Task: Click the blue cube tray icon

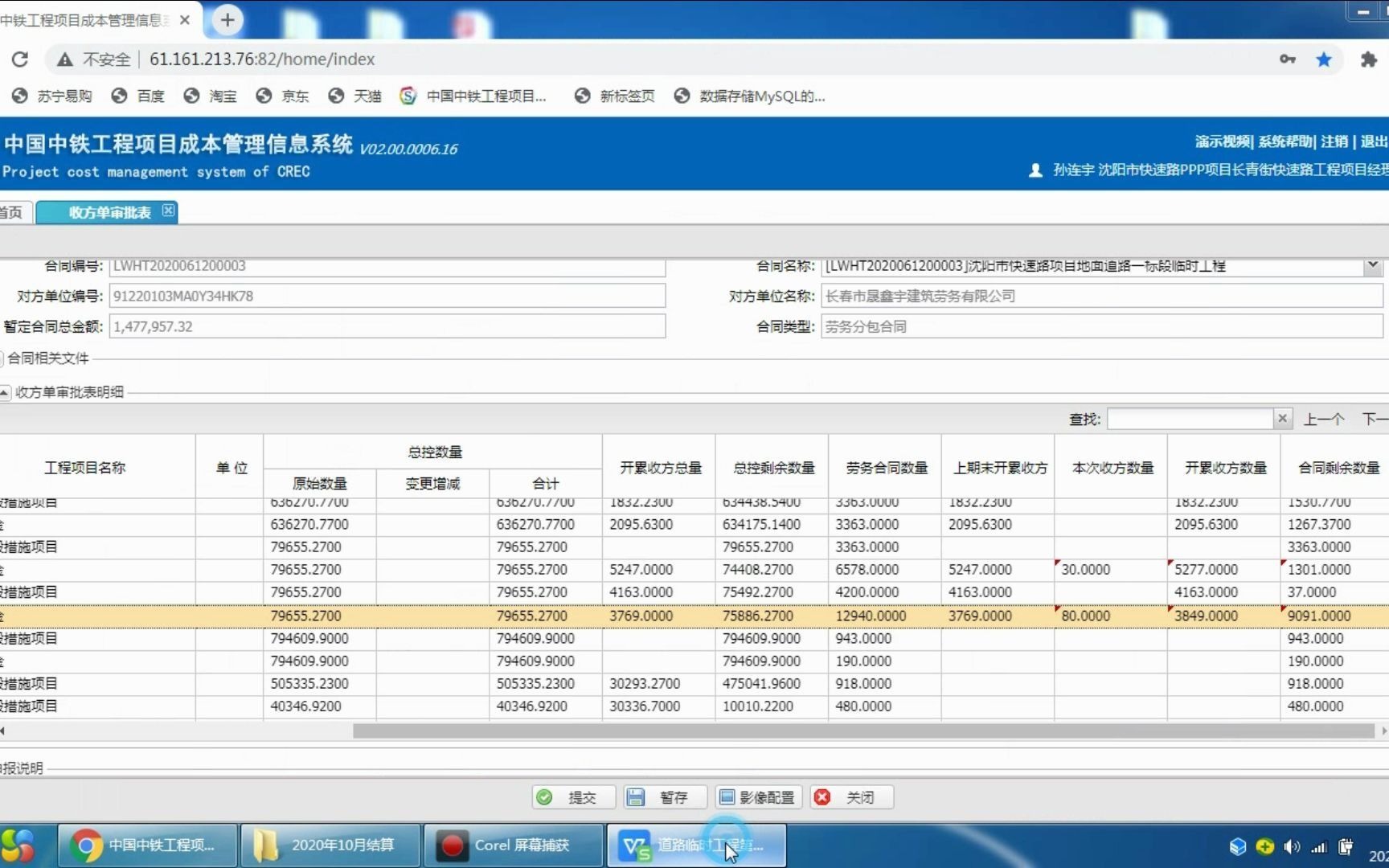Action: click(1238, 846)
